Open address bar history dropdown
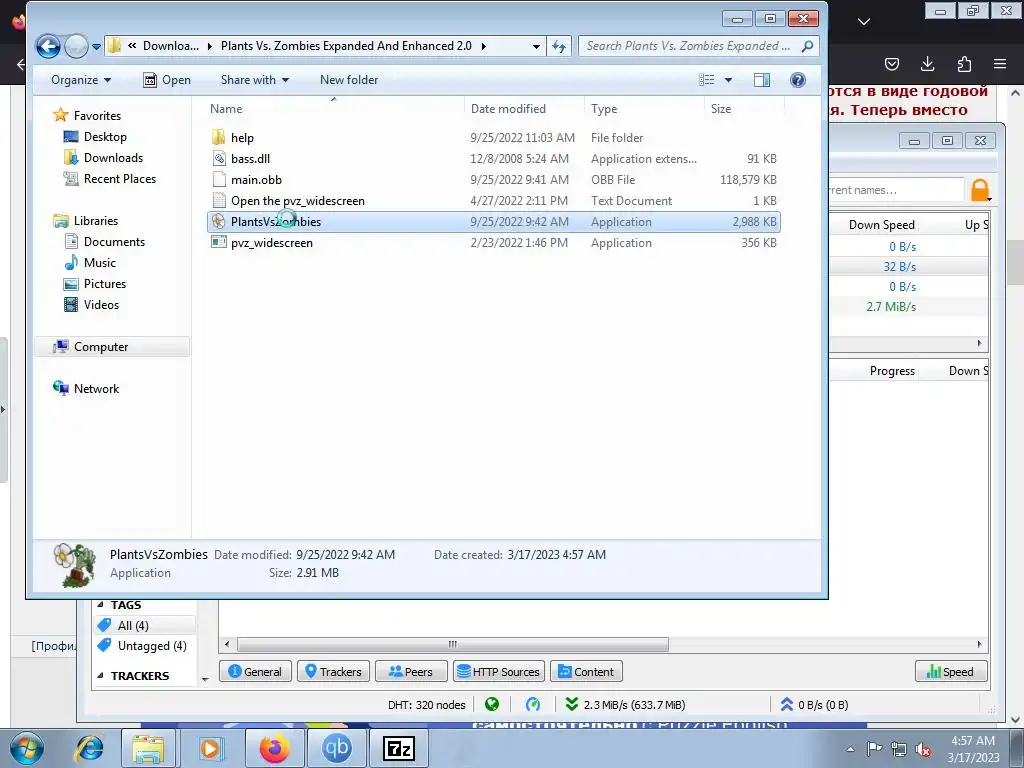The height and width of the screenshot is (768, 1024). [x=536, y=46]
